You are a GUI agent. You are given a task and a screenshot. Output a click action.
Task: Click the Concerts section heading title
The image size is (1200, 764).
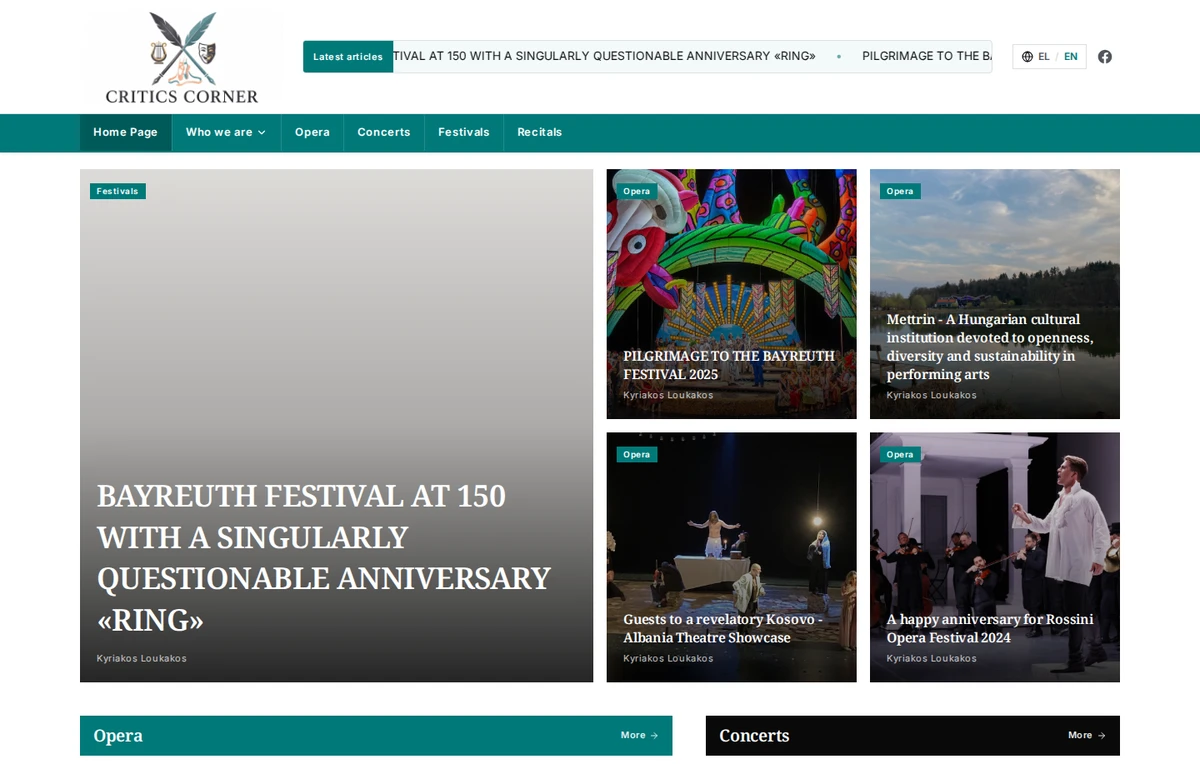(x=754, y=736)
